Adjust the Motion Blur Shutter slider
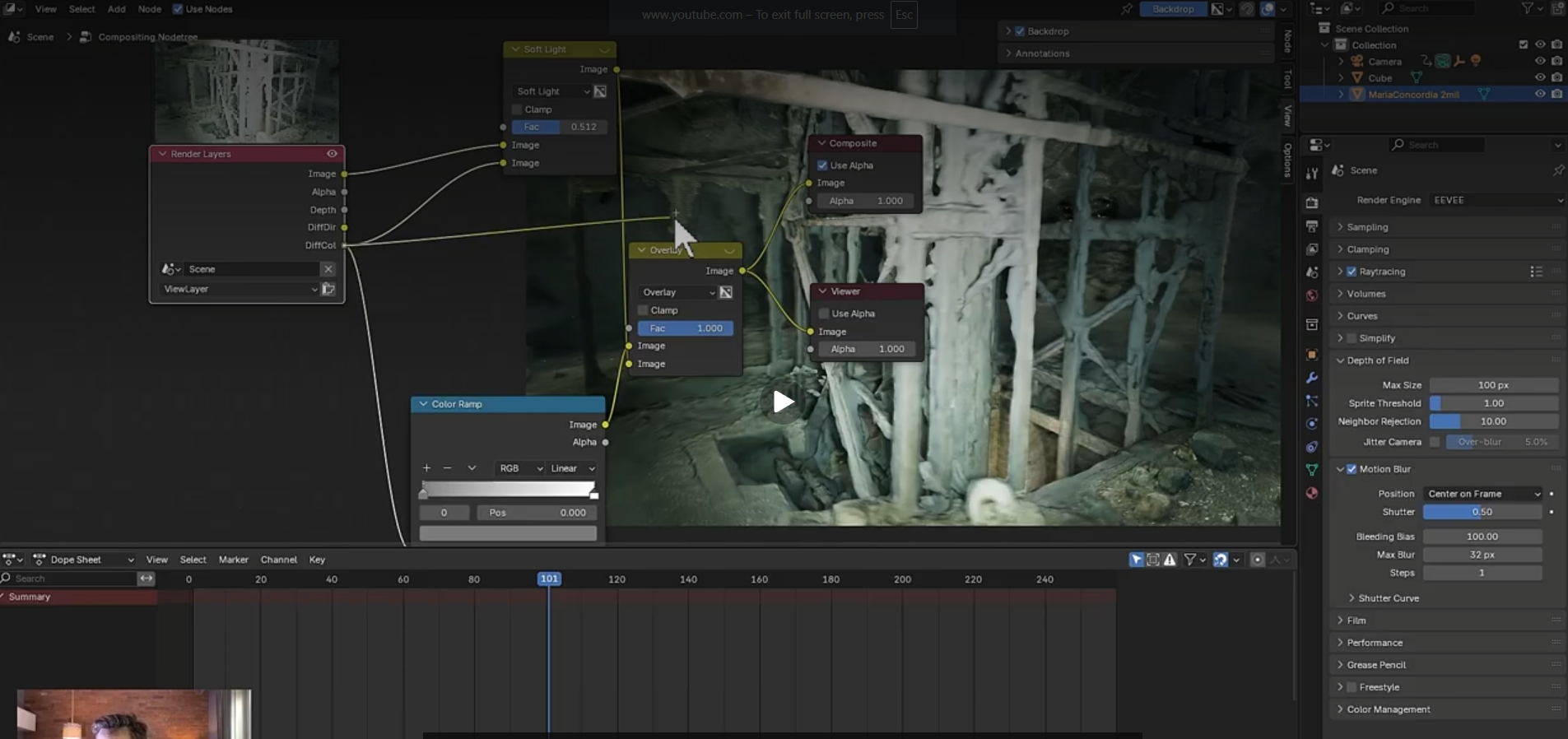 1482,512
